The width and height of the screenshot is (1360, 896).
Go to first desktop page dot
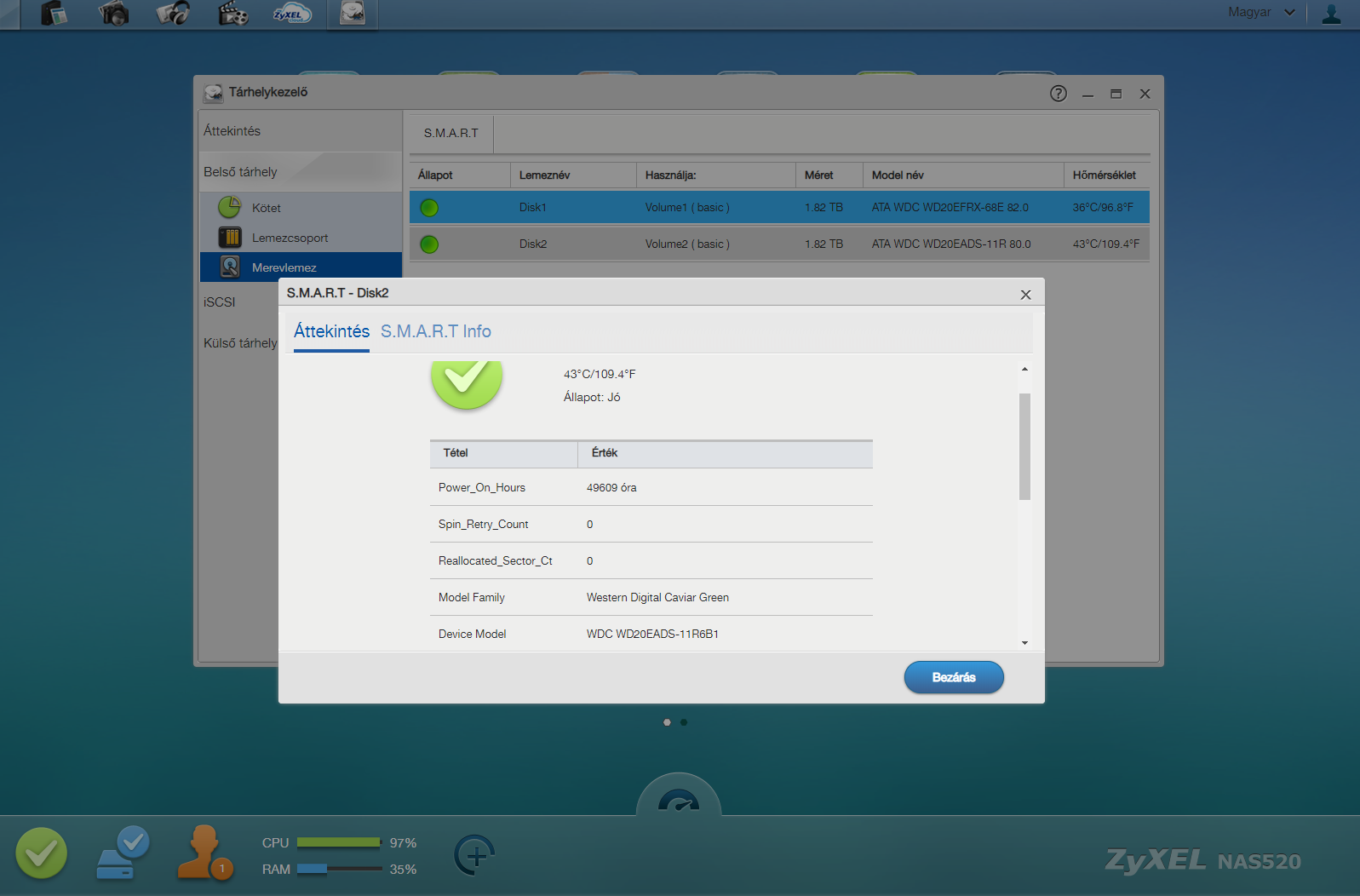[667, 722]
